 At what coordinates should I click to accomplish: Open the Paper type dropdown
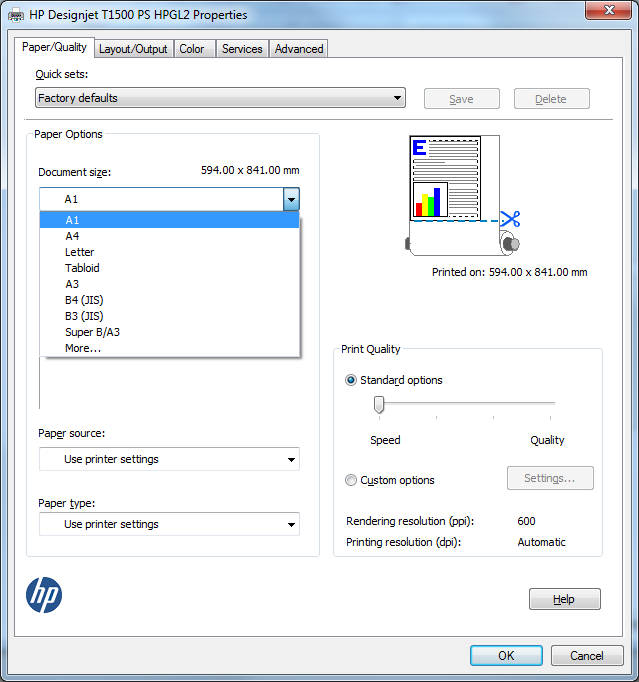169,524
